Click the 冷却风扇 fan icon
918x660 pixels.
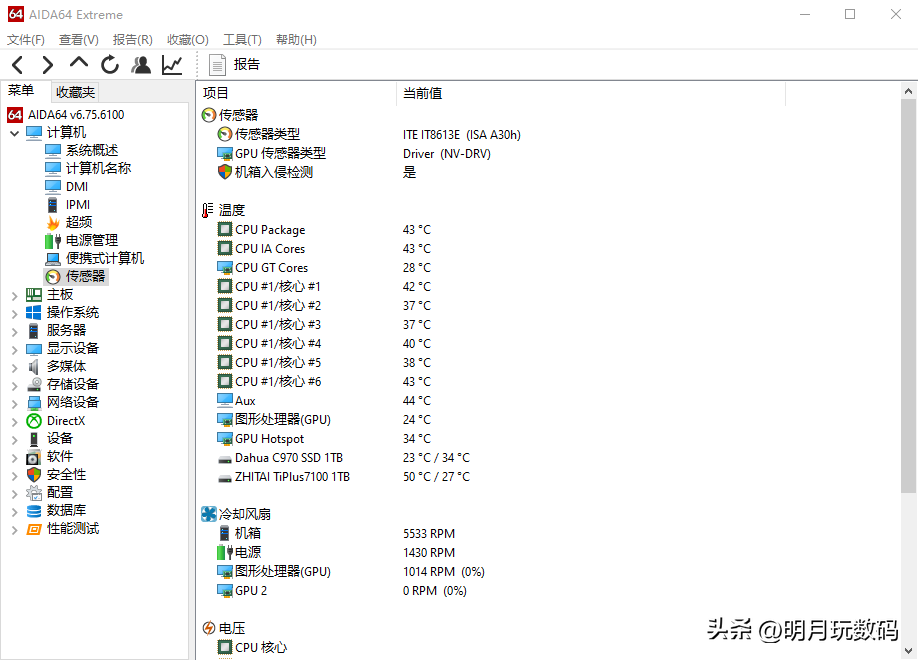click(208, 514)
